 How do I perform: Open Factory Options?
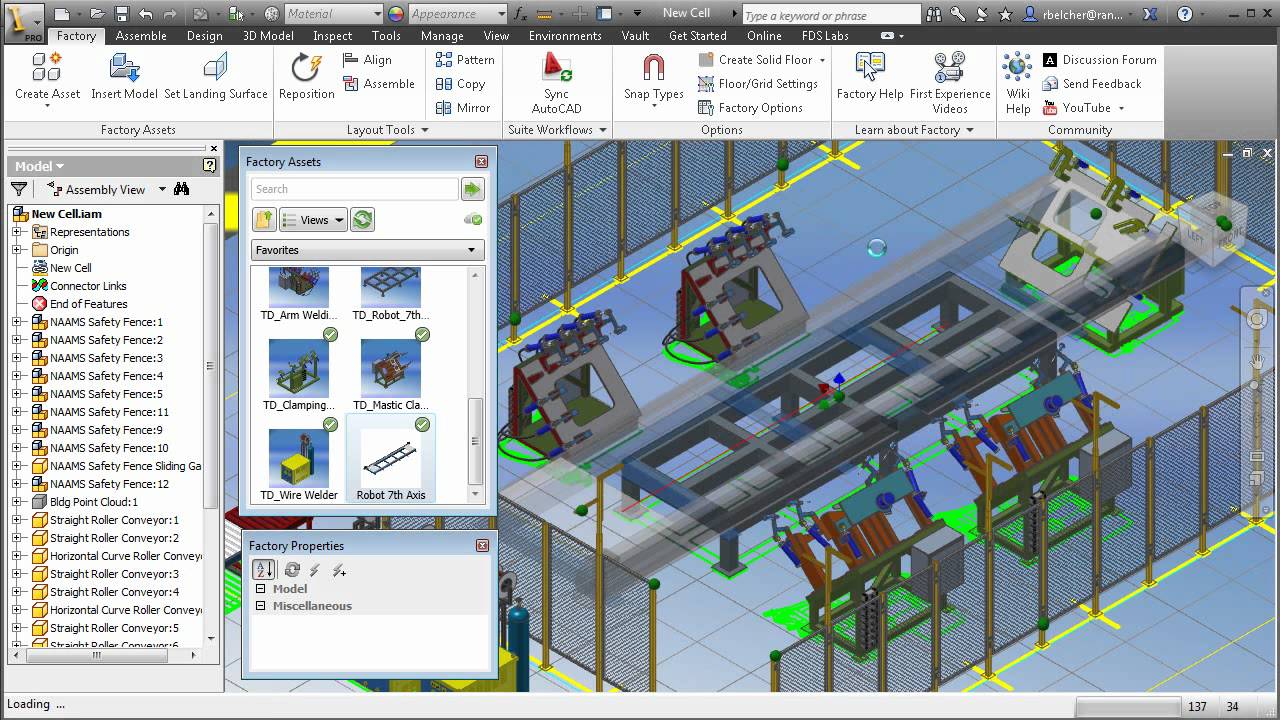(750, 108)
